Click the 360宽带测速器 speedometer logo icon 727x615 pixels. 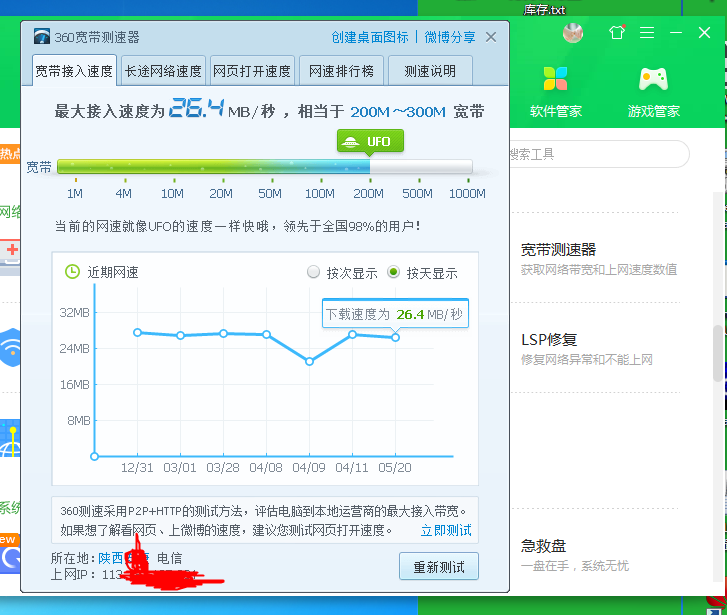(42, 36)
